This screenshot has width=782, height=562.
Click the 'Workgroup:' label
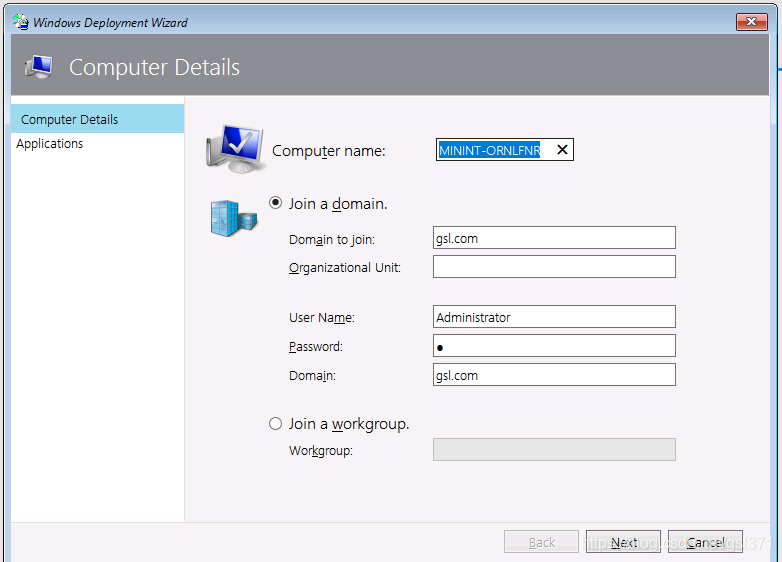pyautogui.click(x=321, y=451)
